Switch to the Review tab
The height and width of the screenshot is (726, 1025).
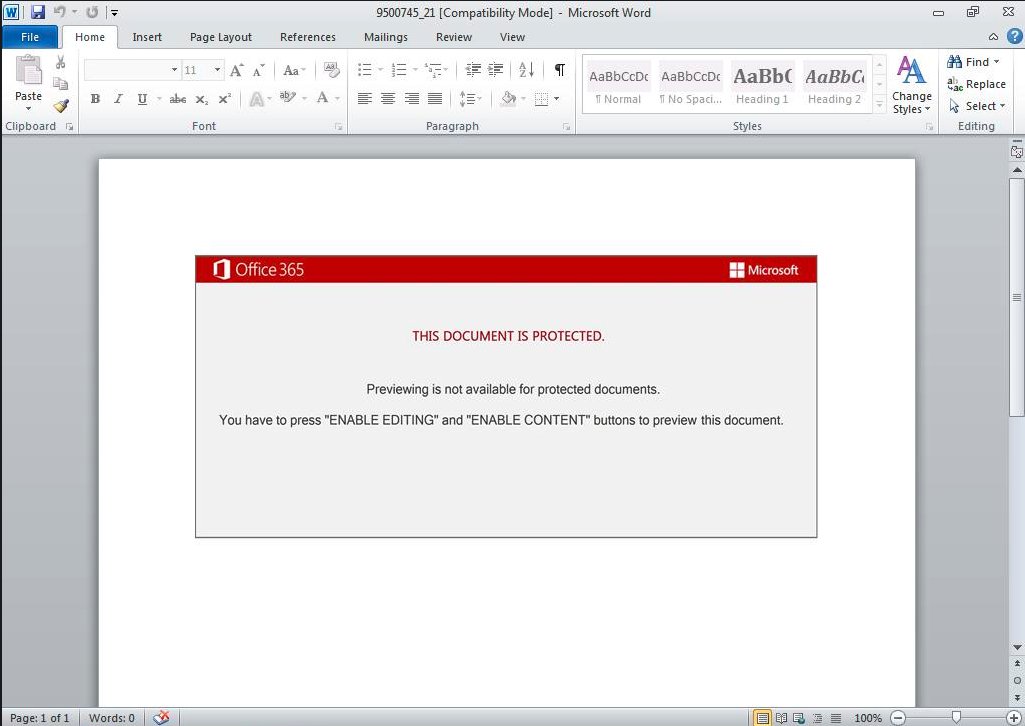(x=454, y=37)
